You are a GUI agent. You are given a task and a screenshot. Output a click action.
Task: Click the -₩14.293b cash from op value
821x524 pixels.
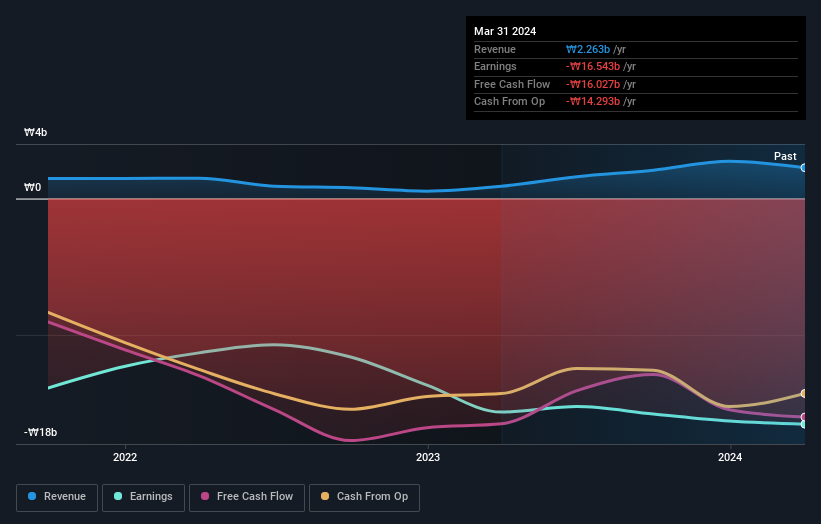tap(593, 102)
